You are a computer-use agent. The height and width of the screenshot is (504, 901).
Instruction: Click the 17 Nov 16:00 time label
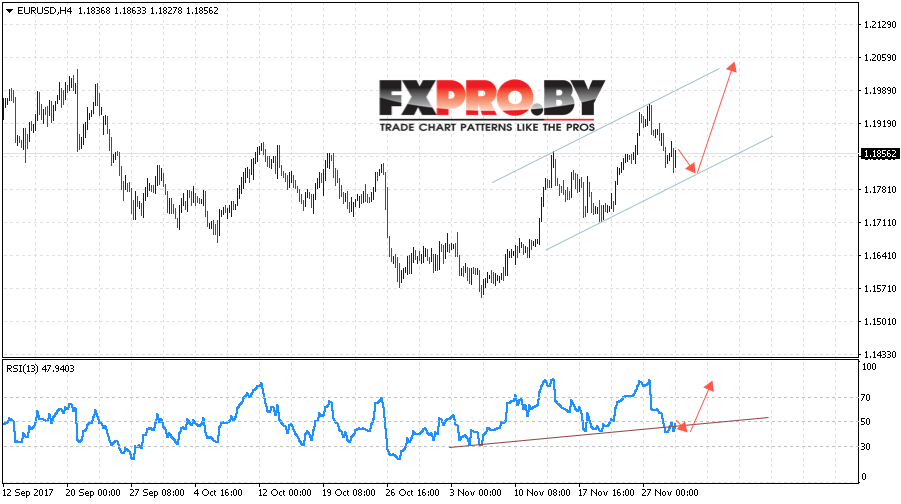pos(606,493)
